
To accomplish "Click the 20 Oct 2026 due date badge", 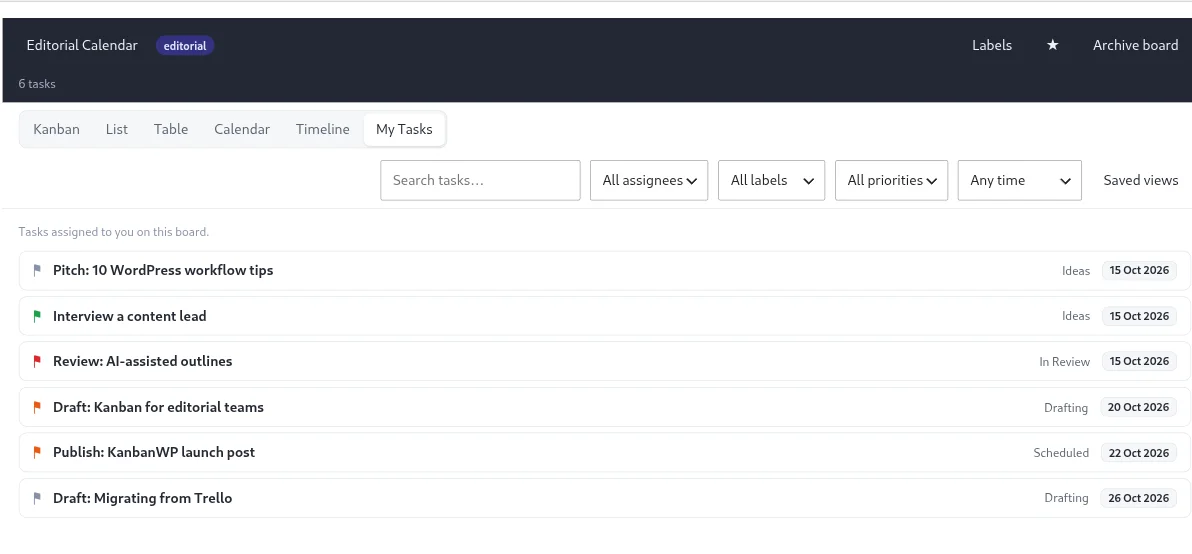I will [x=1138, y=407].
